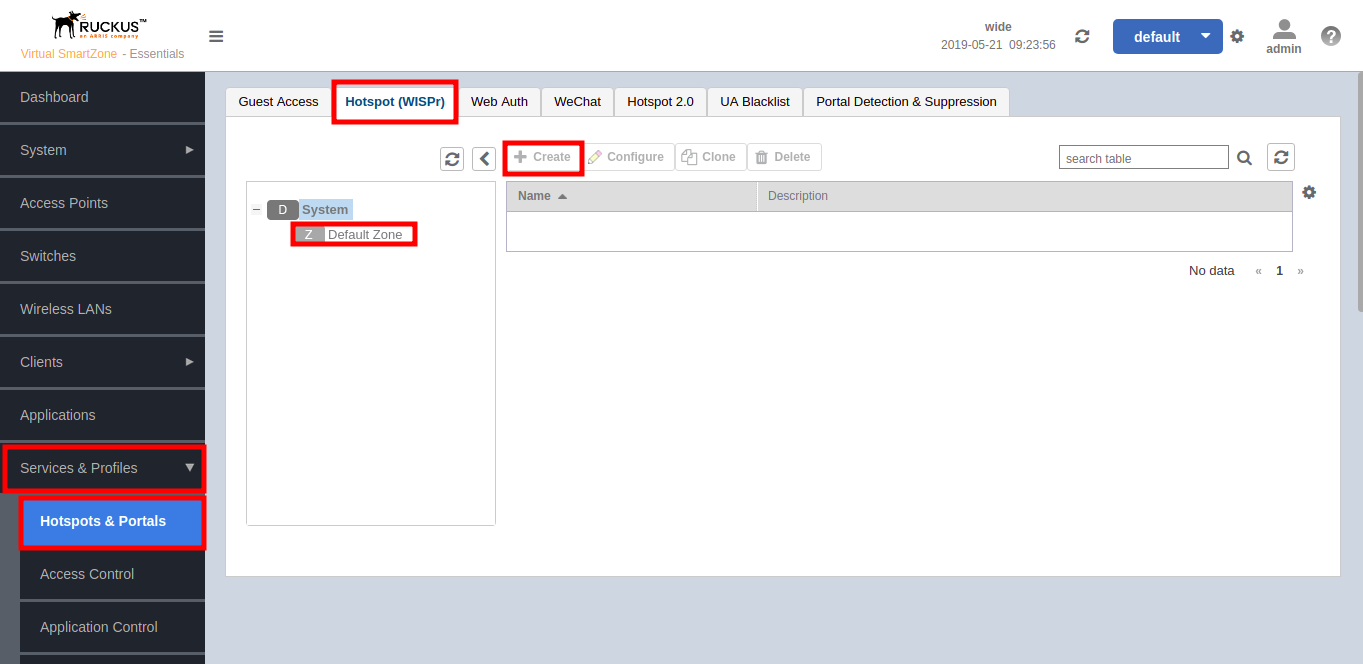Collapse the System tree node
Screen dimensions: 1363x664
[257, 210]
